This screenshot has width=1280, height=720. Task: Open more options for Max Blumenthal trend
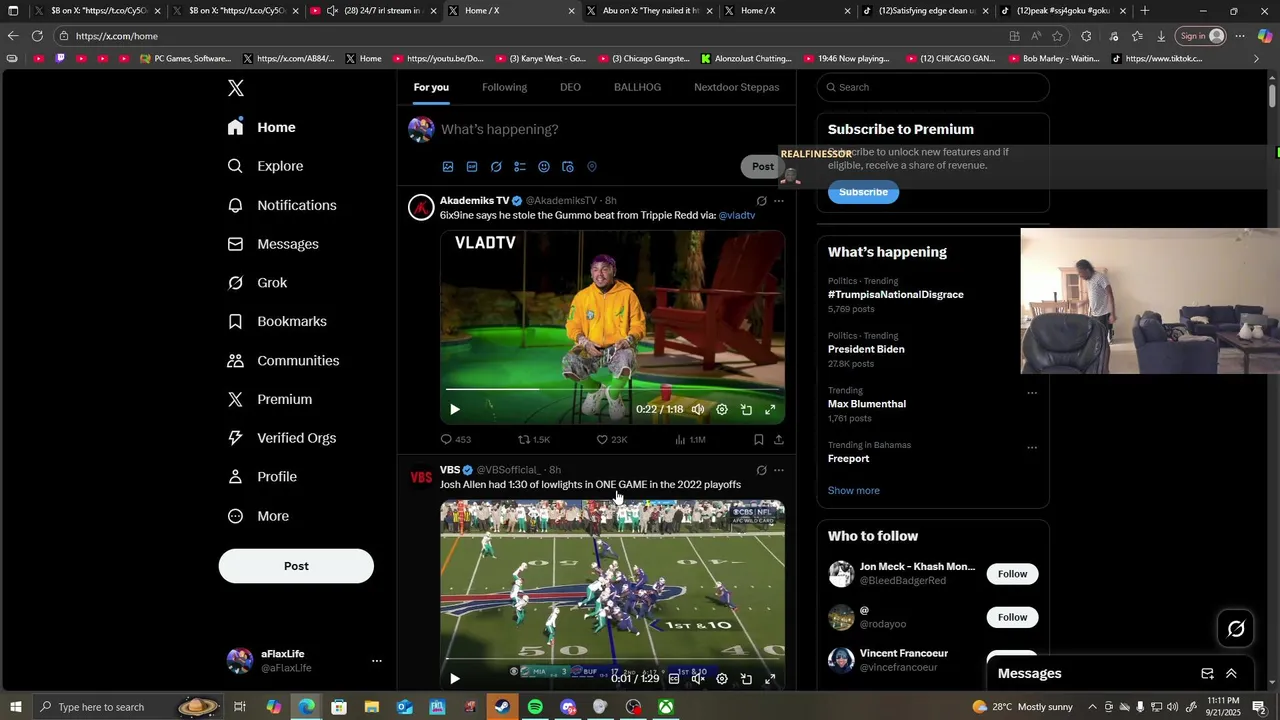1032,393
